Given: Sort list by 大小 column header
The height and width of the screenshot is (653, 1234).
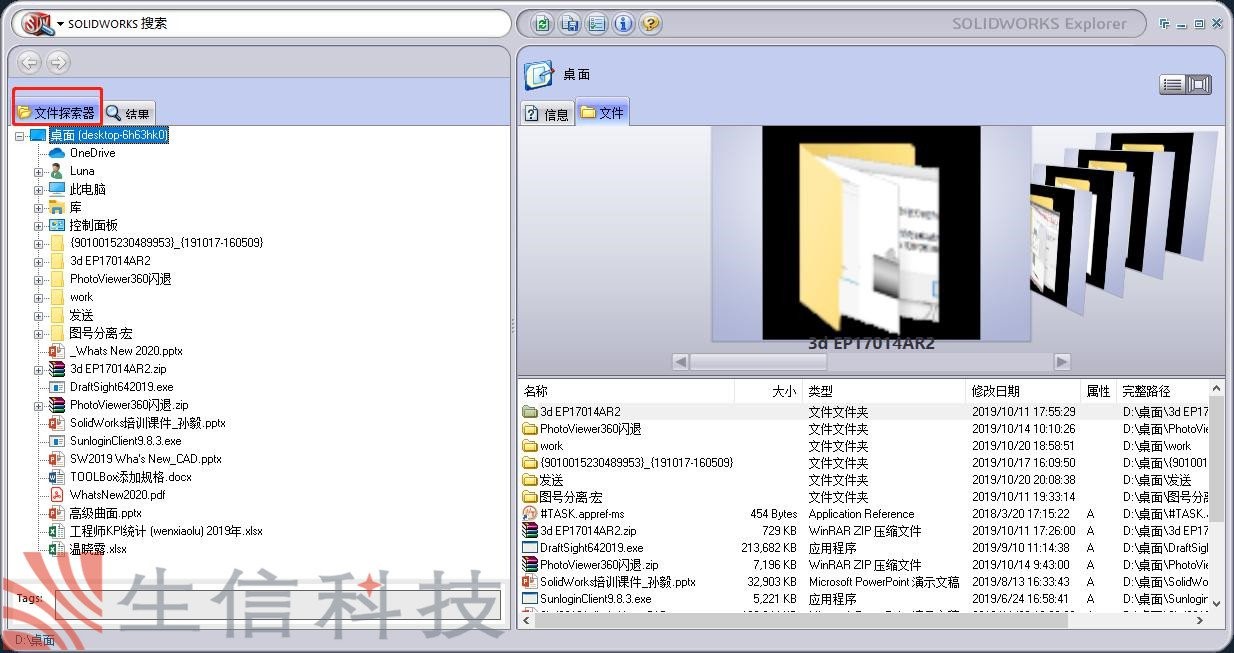Looking at the screenshot, I should (767, 391).
